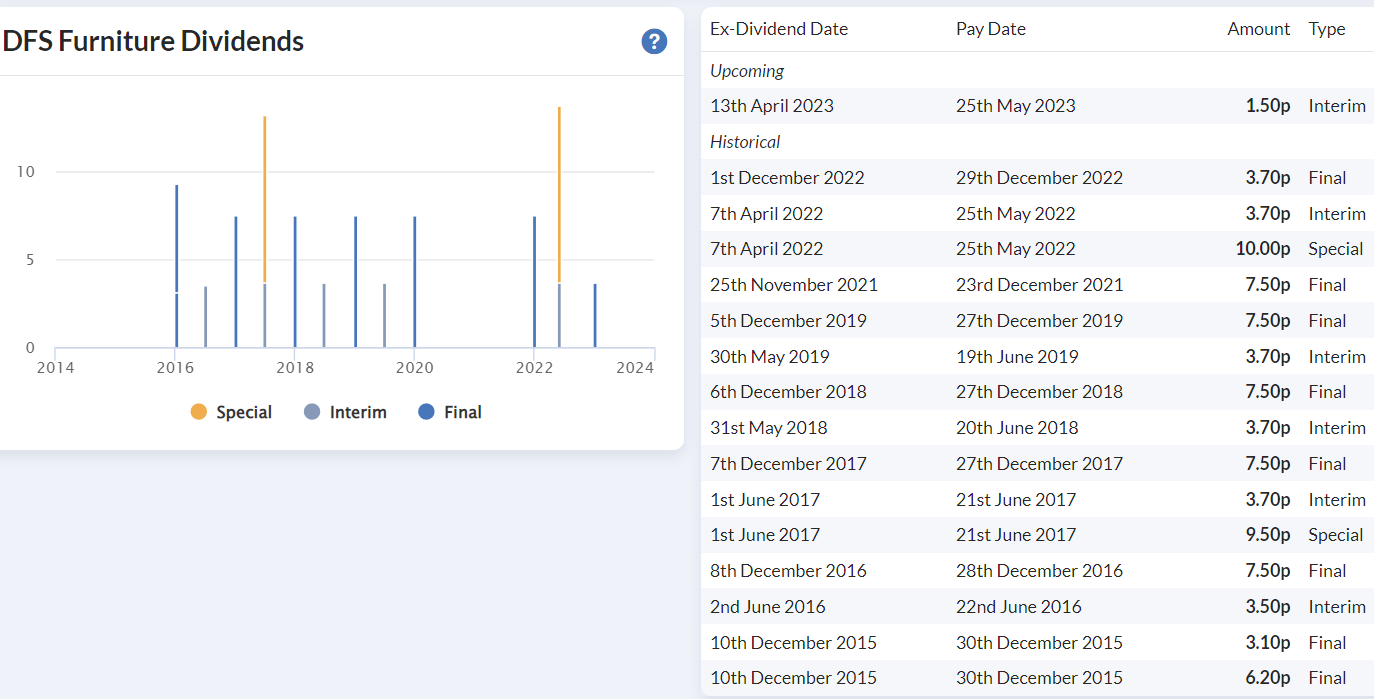Click Interim type in the 13th April 2023 row
Viewport: 1374px width, 699px height.
tap(1337, 106)
